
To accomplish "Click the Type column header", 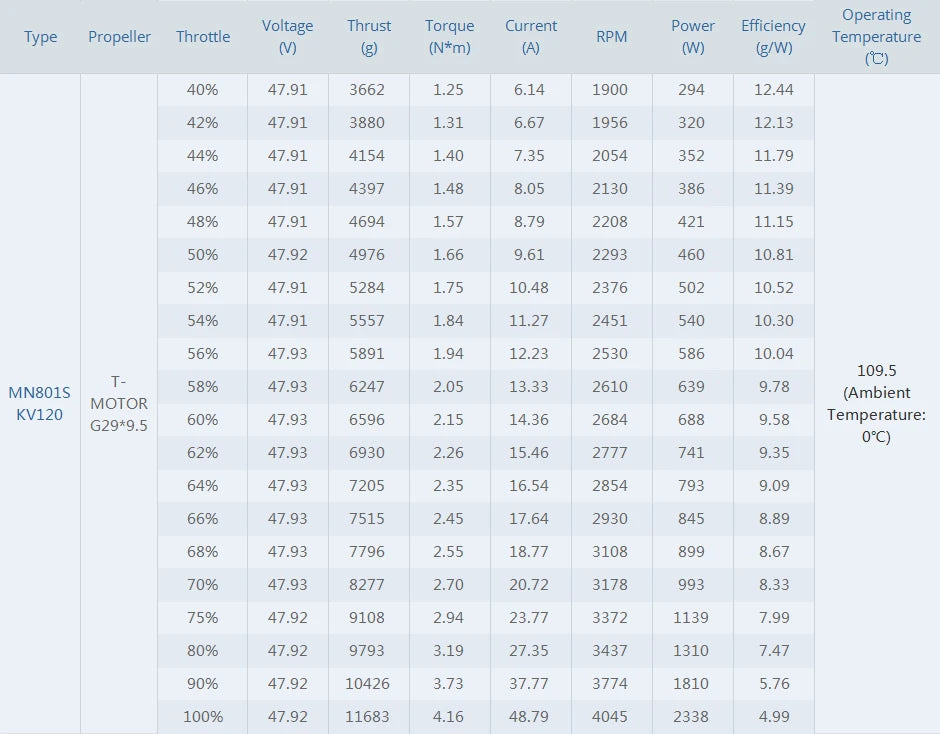I will 41,37.
